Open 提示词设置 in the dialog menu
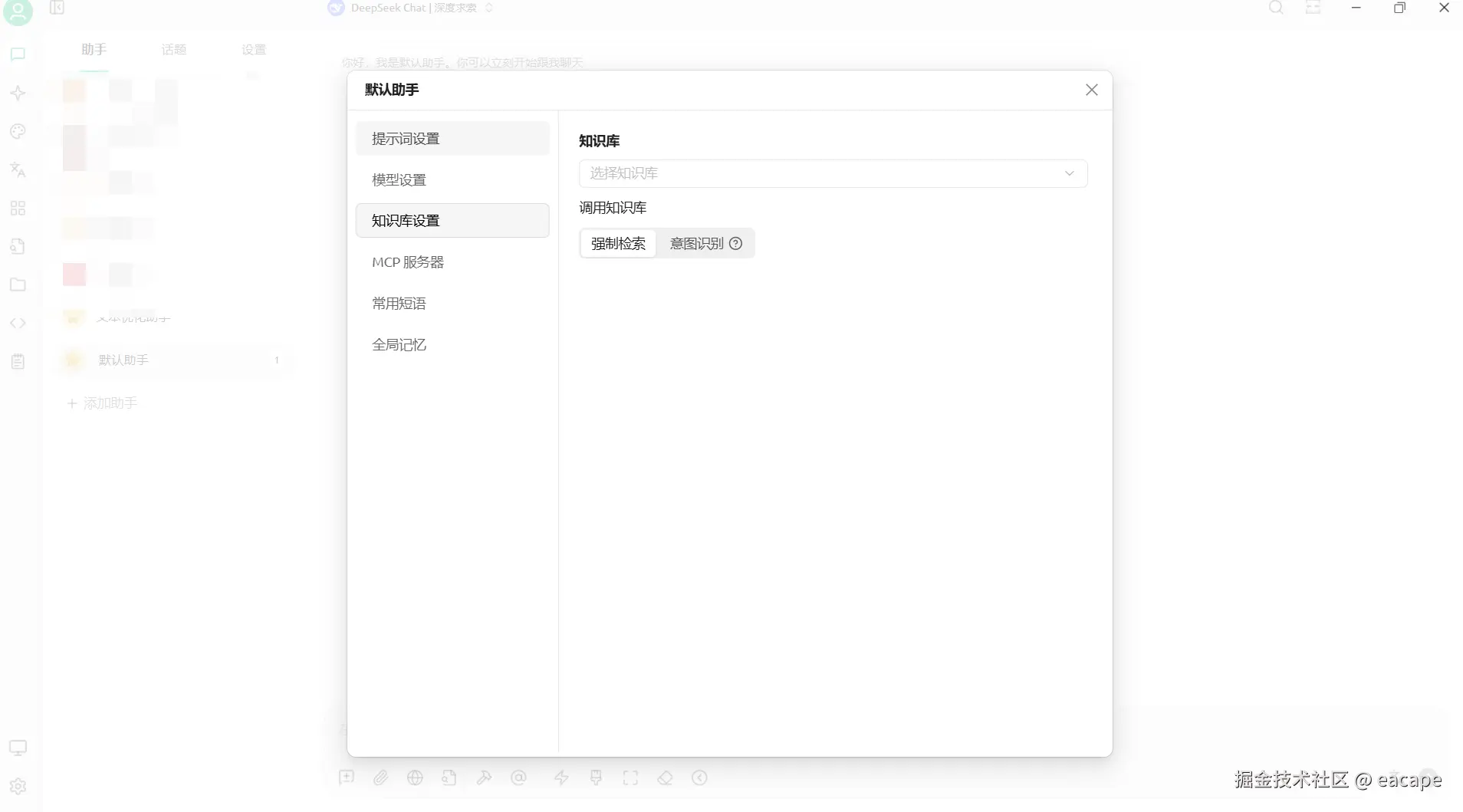Image resolution: width=1463 pixels, height=812 pixels. click(x=452, y=138)
